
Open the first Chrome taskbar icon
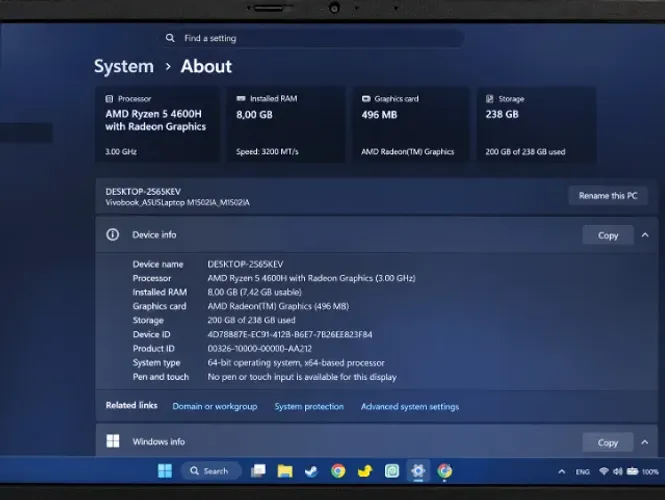338,471
